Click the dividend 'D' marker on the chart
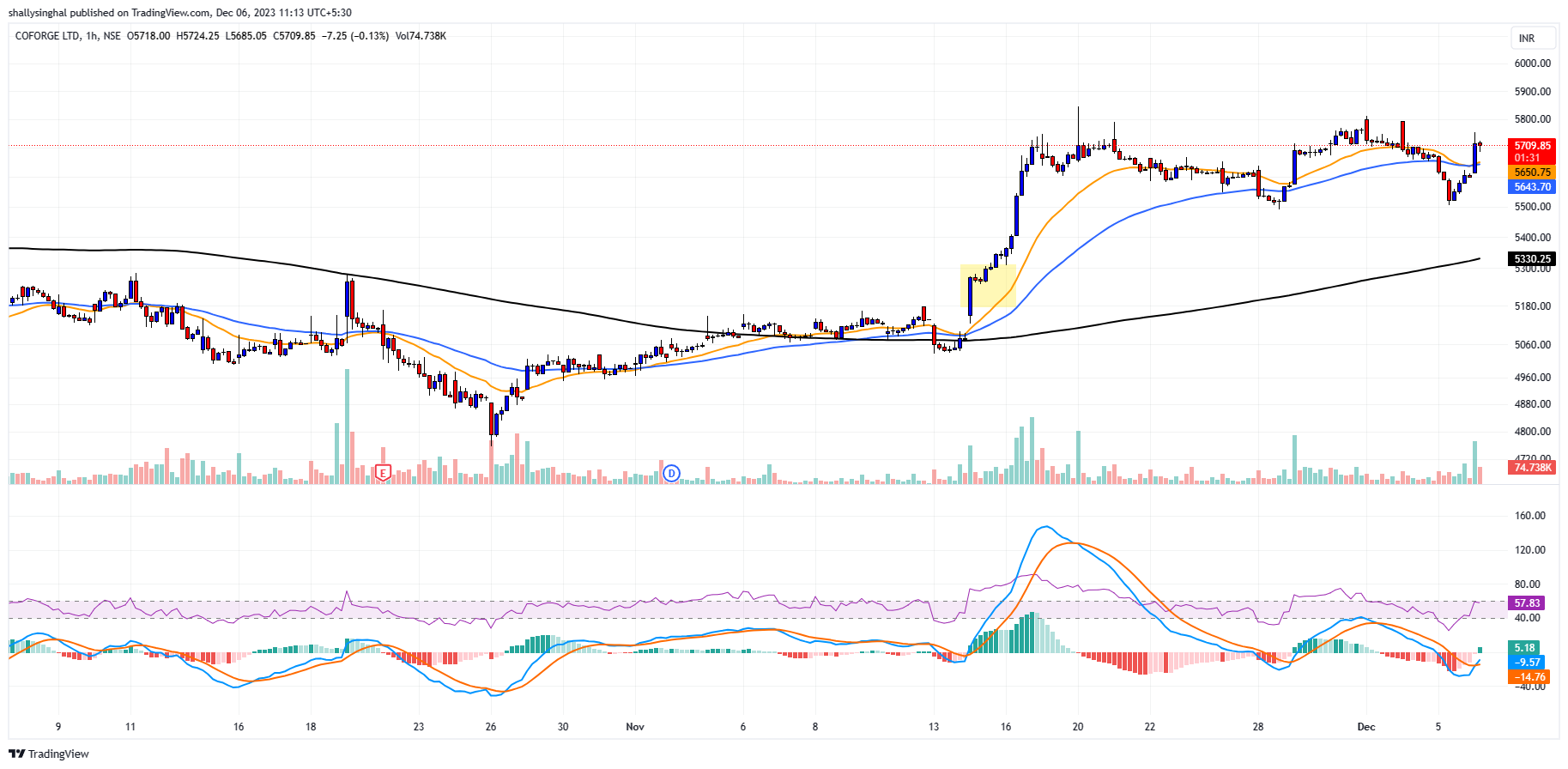Image resolution: width=1568 pixels, height=769 pixels. click(x=672, y=473)
